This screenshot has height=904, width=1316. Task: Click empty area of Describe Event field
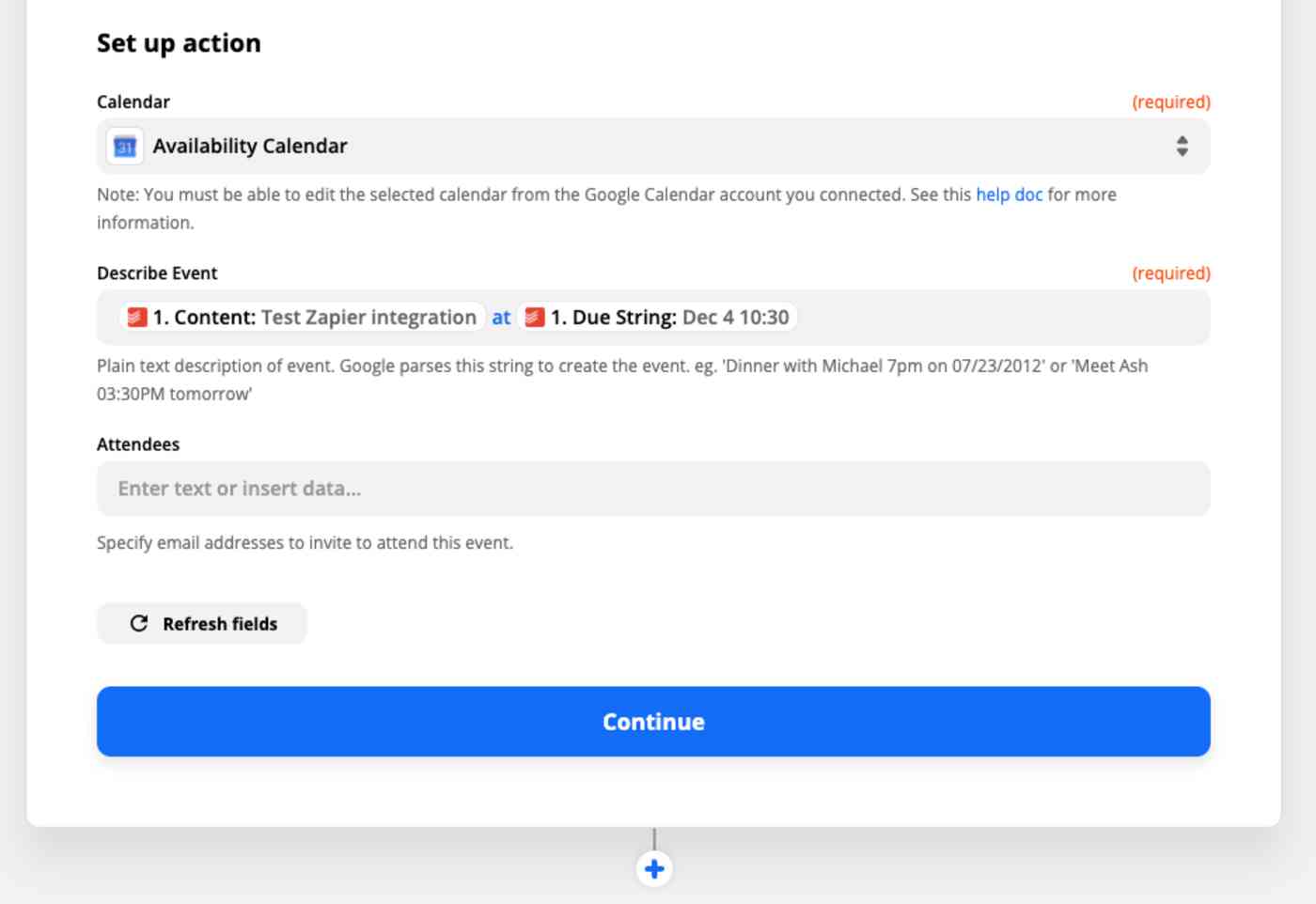click(1002, 318)
